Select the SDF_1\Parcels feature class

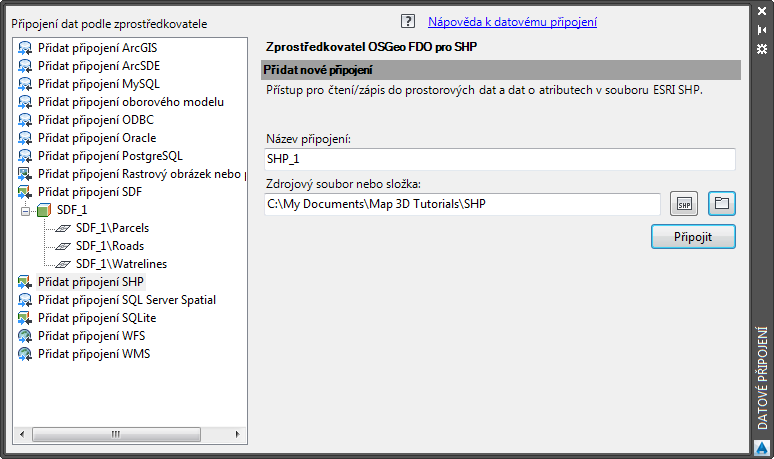(x=112, y=228)
